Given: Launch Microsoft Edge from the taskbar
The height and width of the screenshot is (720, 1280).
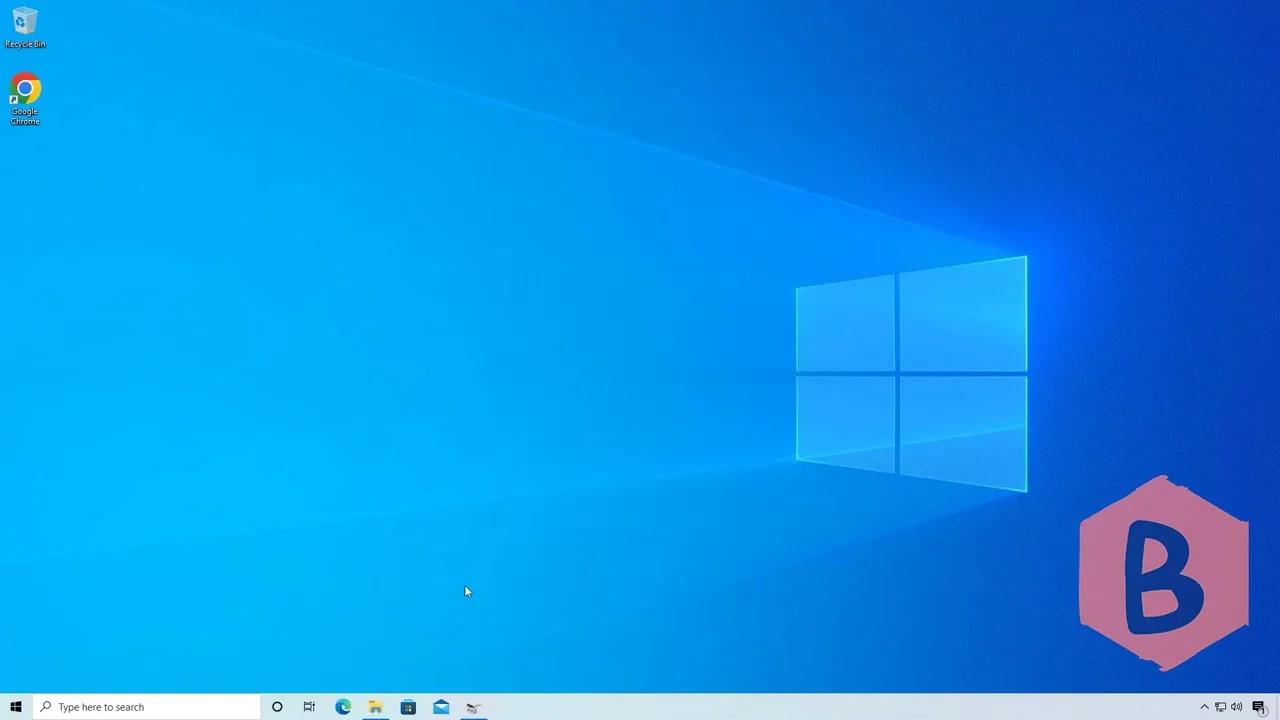Looking at the screenshot, I should pyautogui.click(x=343, y=707).
